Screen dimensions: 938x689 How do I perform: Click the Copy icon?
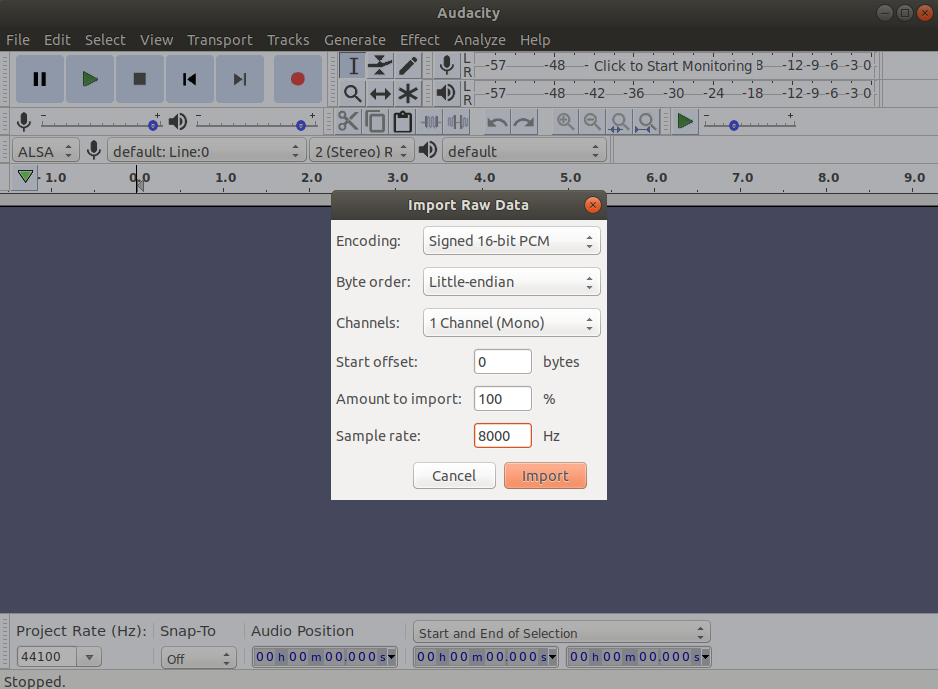375,122
